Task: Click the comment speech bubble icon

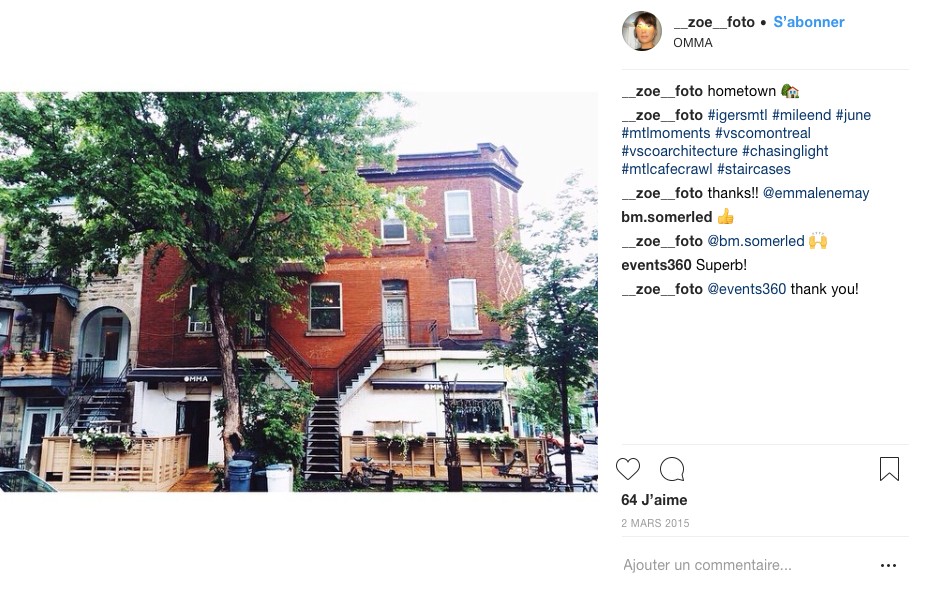Action: [x=672, y=469]
